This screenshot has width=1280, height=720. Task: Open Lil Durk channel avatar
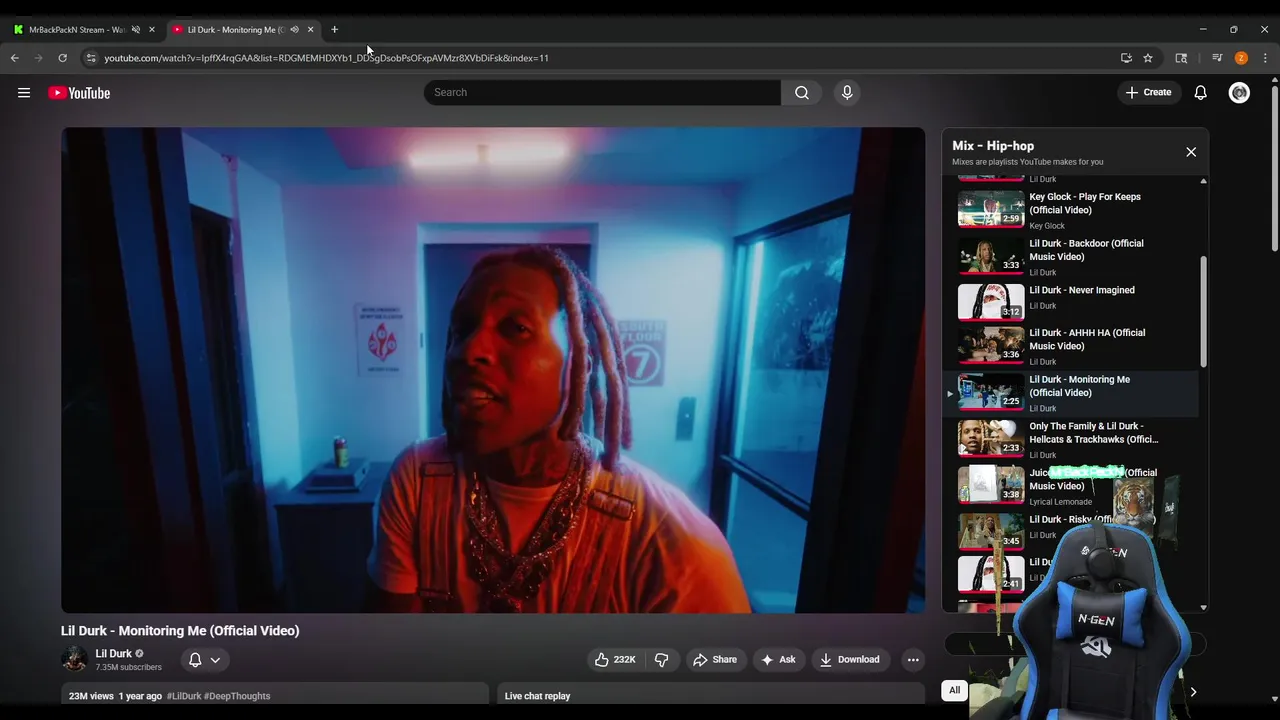(74, 659)
